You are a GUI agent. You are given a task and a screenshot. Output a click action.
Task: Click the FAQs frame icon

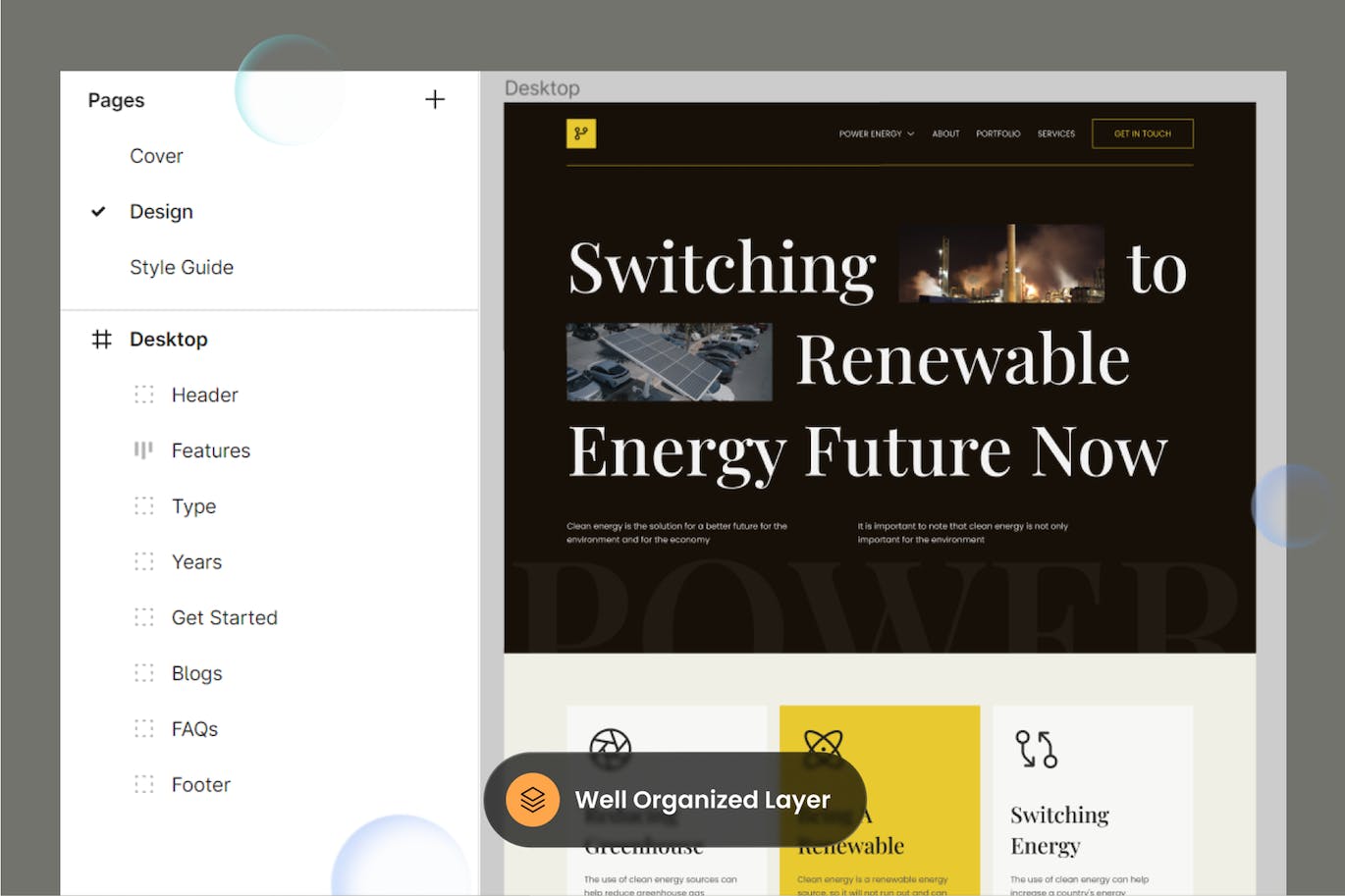(x=143, y=728)
